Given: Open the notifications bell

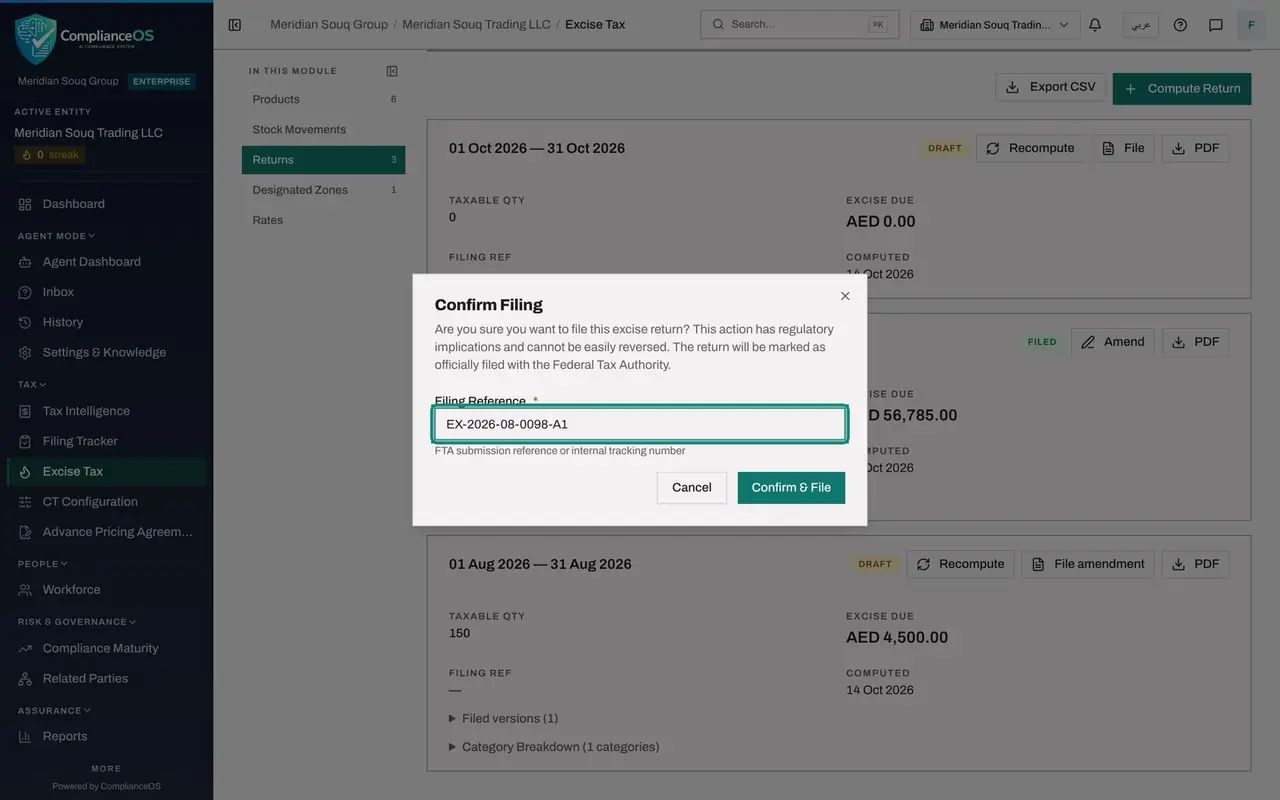Looking at the screenshot, I should click(1095, 25).
